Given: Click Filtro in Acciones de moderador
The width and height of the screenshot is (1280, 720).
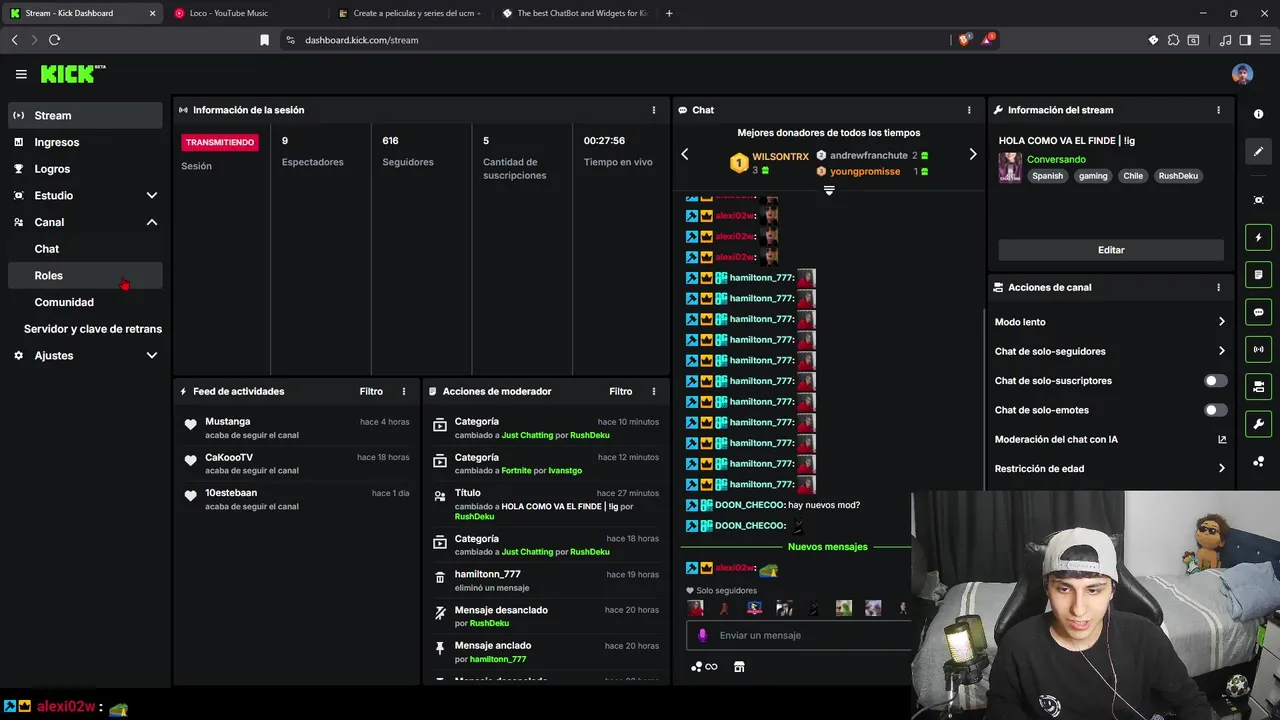Looking at the screenshot, I should pyautogui.click(x=621, y=391).
